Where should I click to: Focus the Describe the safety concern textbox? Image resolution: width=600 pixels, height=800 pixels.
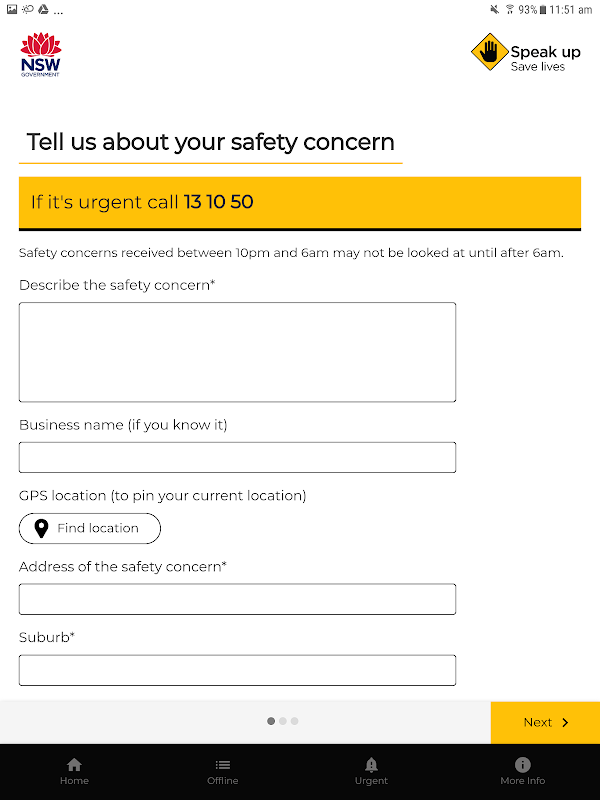pos(237,352)
